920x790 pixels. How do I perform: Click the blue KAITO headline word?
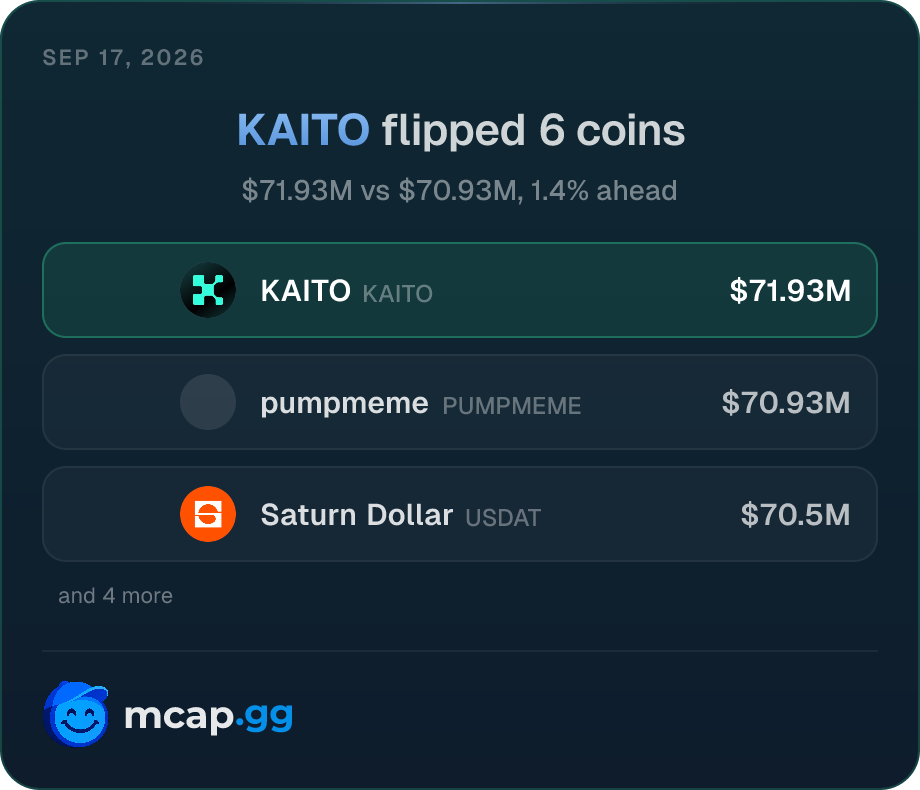click(x=303, y=130)
